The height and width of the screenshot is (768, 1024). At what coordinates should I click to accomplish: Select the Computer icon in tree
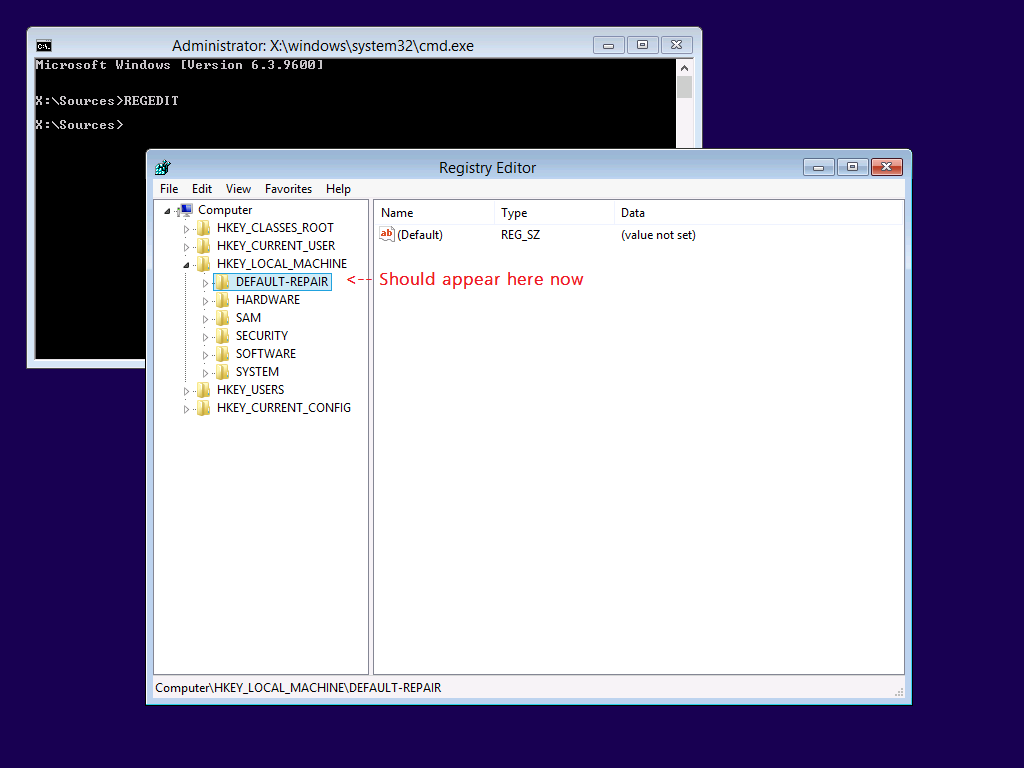click(x=185, y=210)
